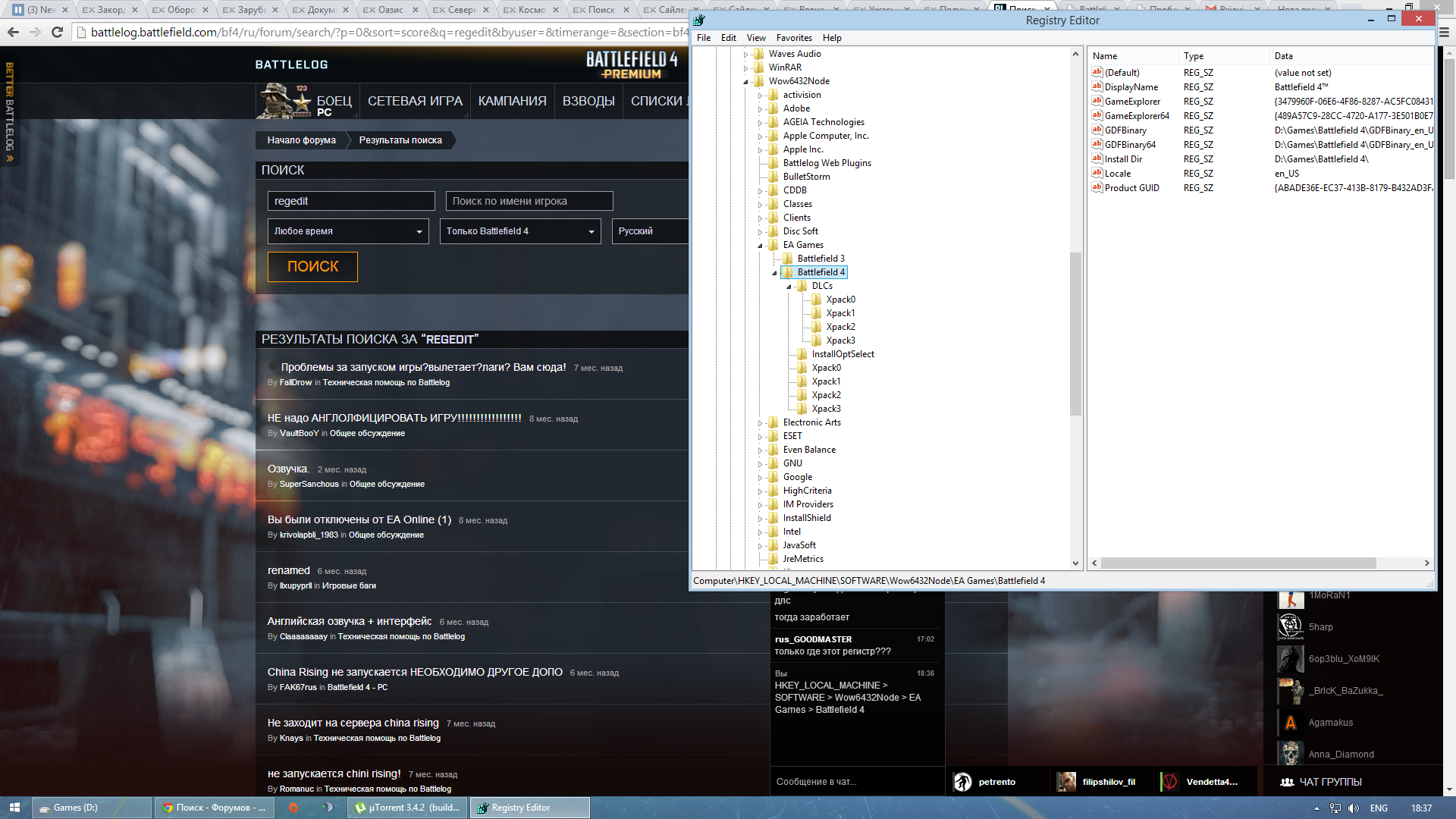Click the Battlefield 3 folder icon in registry tree
This screenshot has width=1456, height=819.
pos(788,259)
